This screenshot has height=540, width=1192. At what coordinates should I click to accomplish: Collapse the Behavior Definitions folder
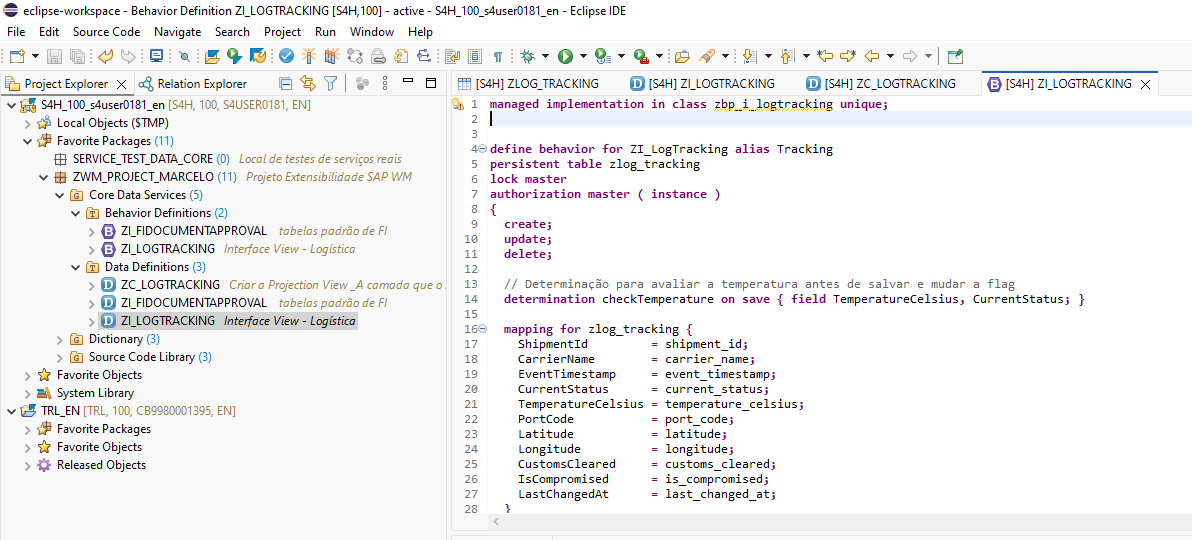pos(76,213)
